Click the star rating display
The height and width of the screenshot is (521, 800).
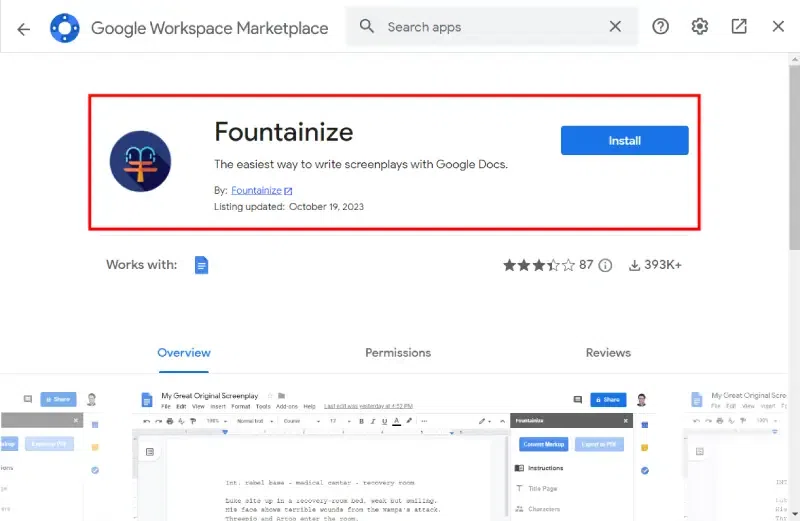tap(539, 265)
